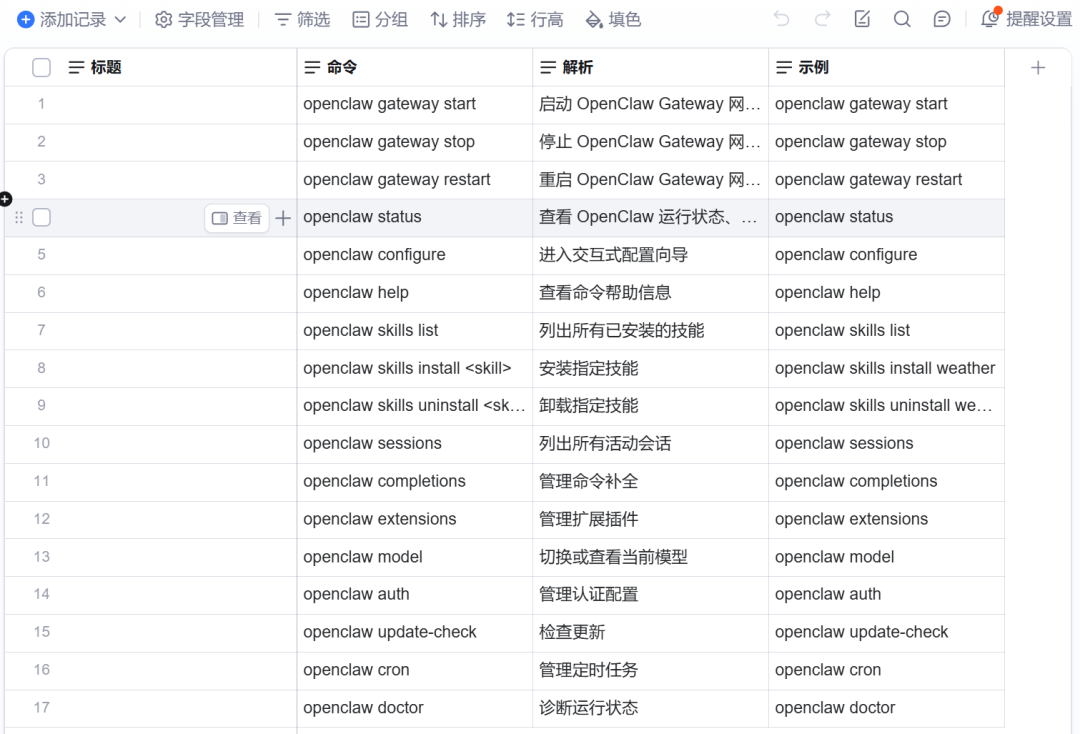This screenshot has height=734, width=1080.
Task: Click the undo arrow icon
Action: pos(781,19)
